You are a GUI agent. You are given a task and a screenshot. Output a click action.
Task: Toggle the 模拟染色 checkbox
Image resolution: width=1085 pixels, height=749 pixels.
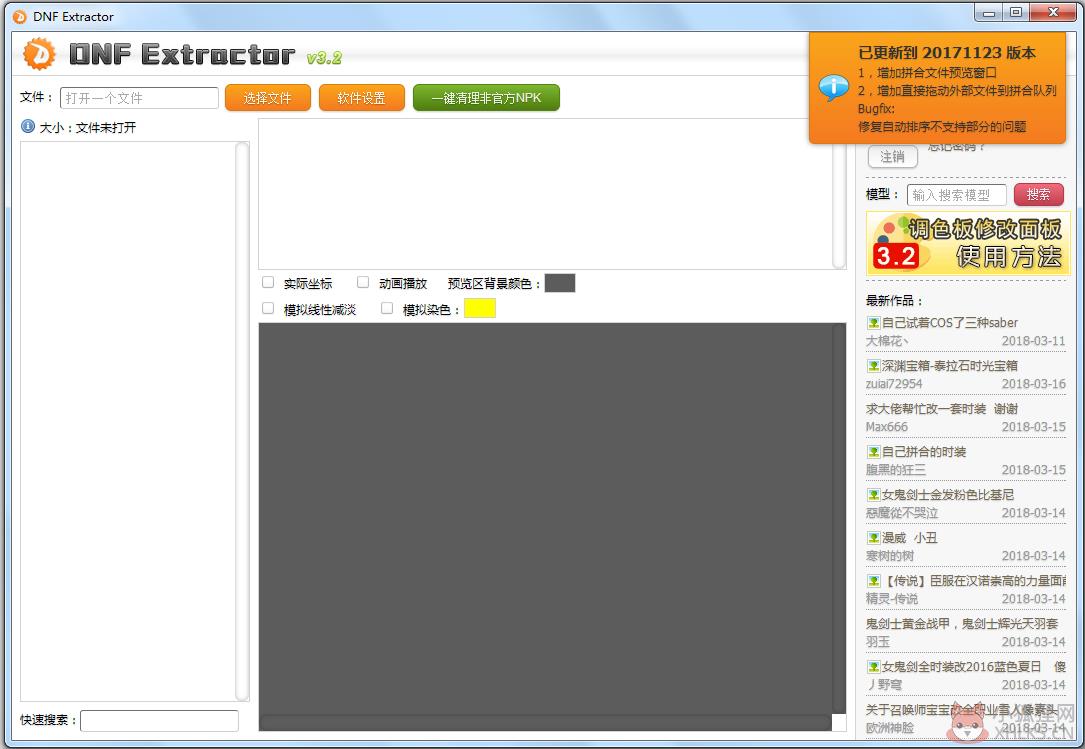387,308
